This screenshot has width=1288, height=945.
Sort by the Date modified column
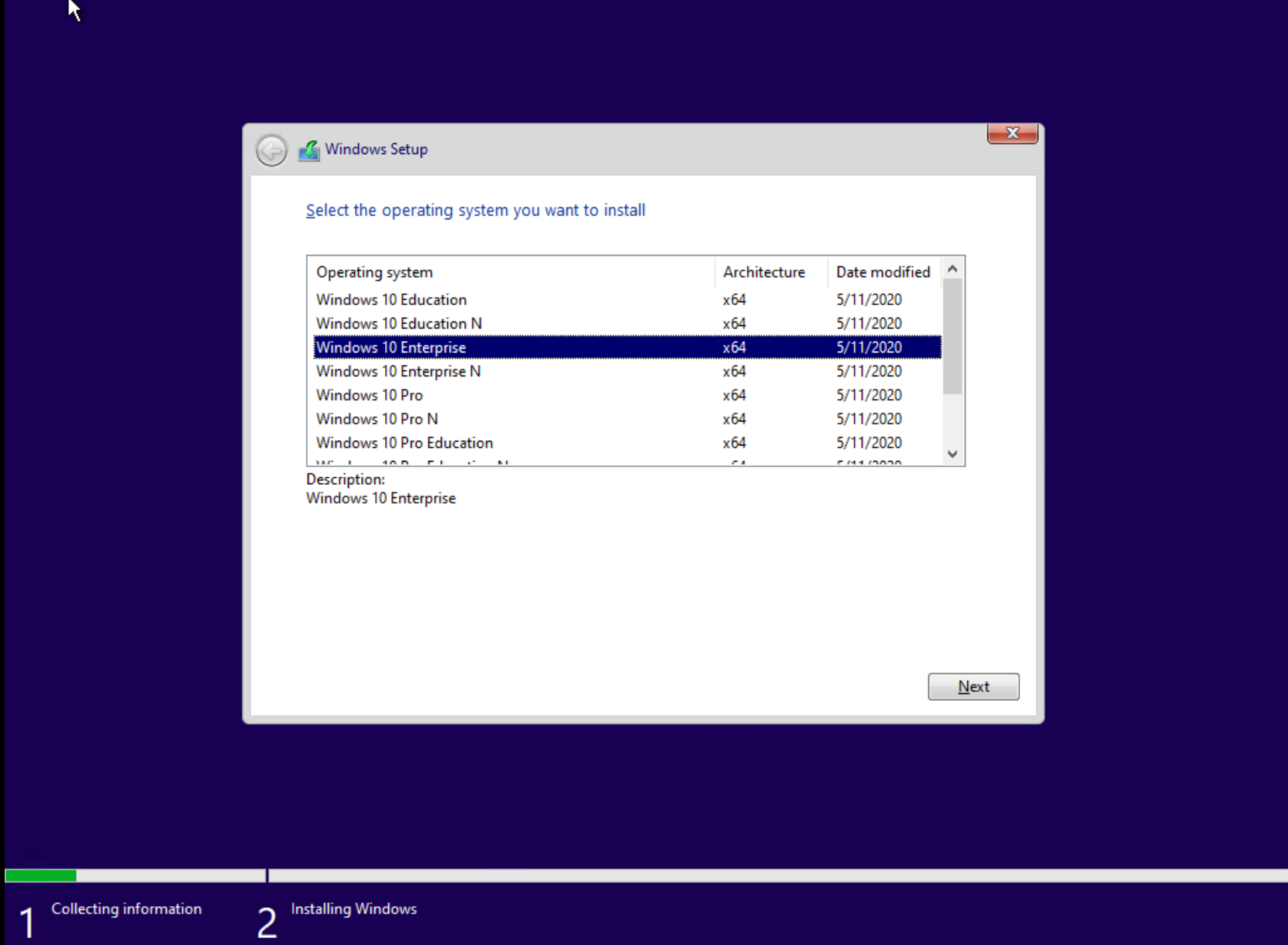pos(883,272)
